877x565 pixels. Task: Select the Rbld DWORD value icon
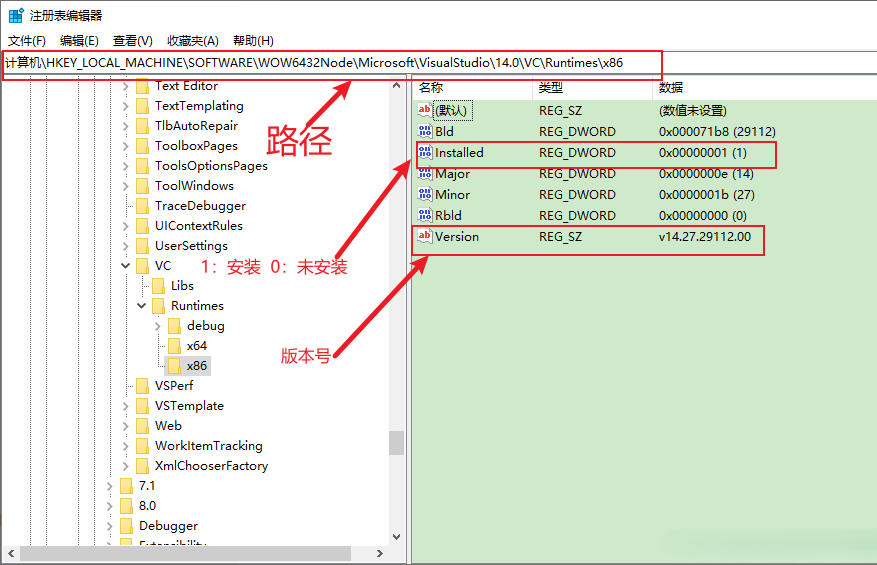[425, 215]
